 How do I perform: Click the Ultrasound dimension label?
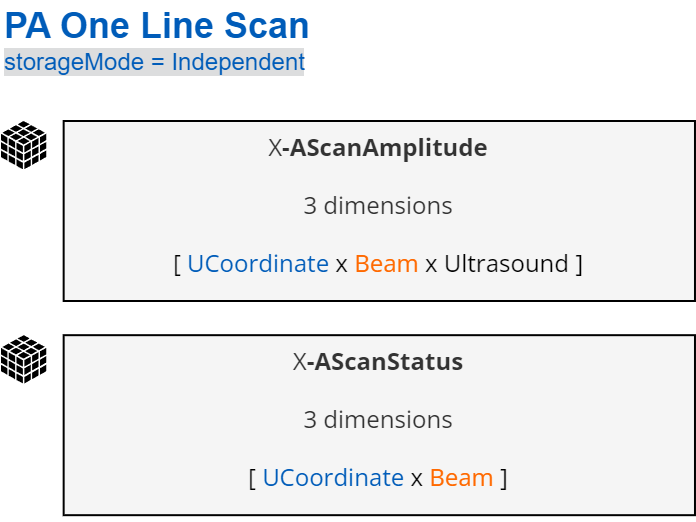tap(506, 264)
